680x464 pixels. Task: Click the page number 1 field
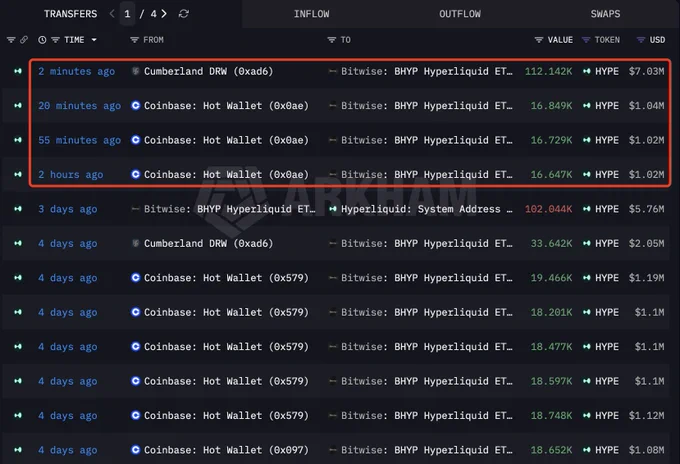click(127, 14)
